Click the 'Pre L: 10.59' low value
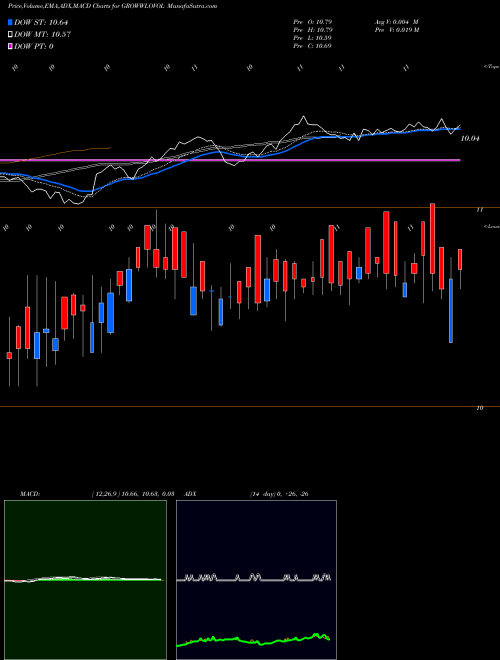 (x=312, y=38)
